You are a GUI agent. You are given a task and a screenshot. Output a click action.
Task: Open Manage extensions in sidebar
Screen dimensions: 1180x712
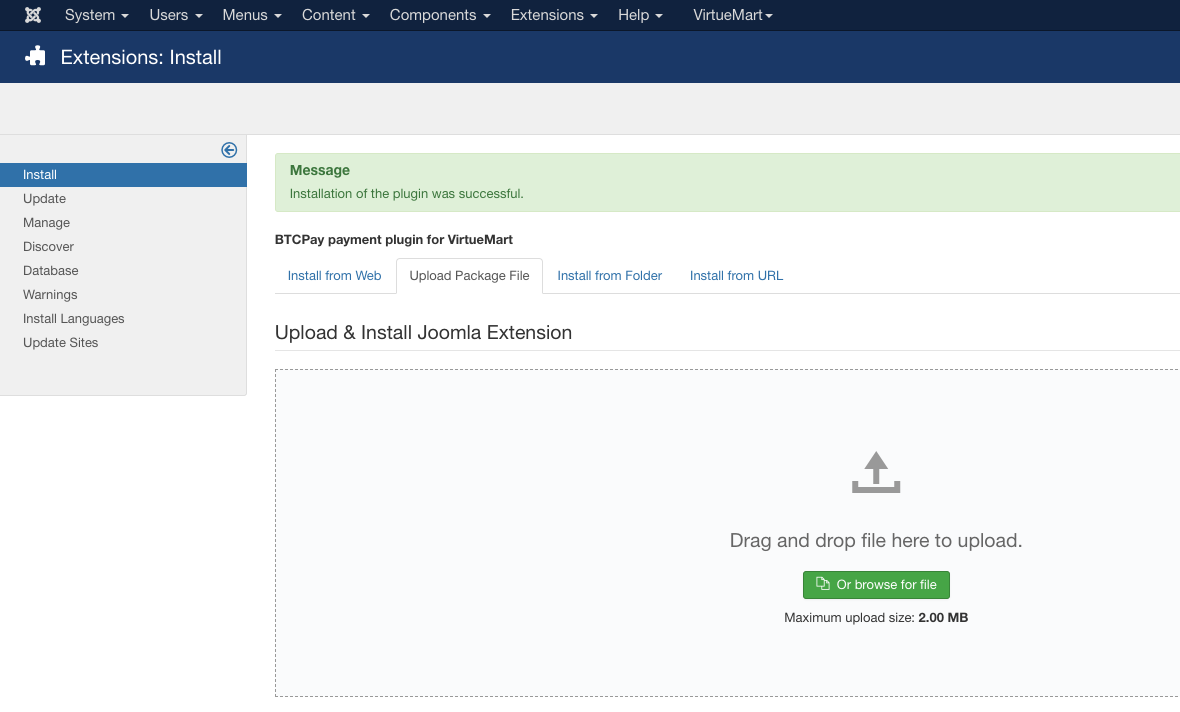pos(46,223)
